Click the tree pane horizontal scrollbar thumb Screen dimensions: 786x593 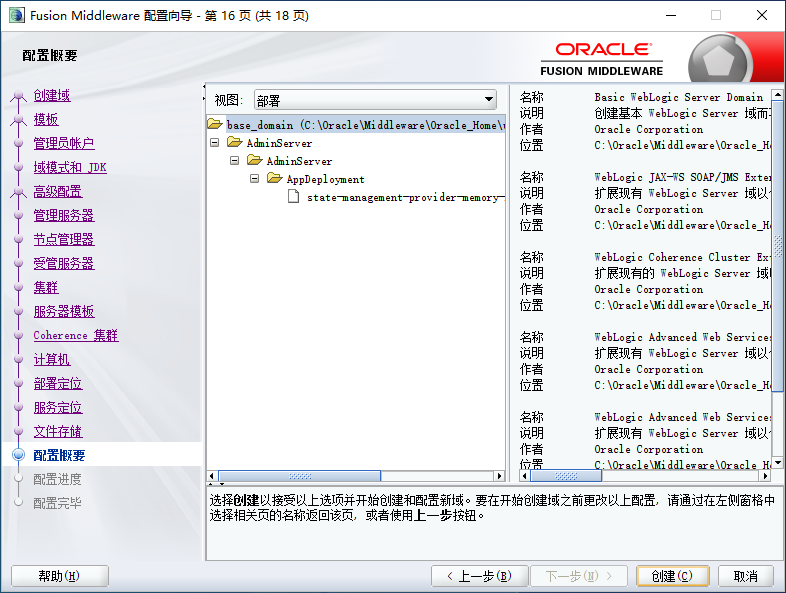[300, 476]
